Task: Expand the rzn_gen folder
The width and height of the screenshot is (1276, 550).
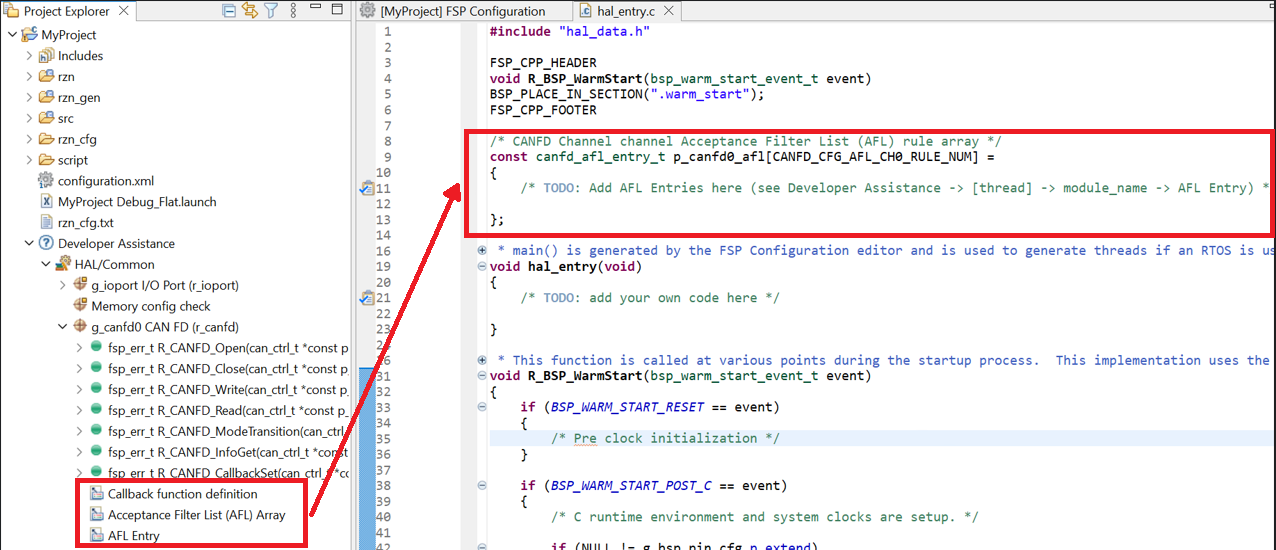Action: tap(29, 98)
